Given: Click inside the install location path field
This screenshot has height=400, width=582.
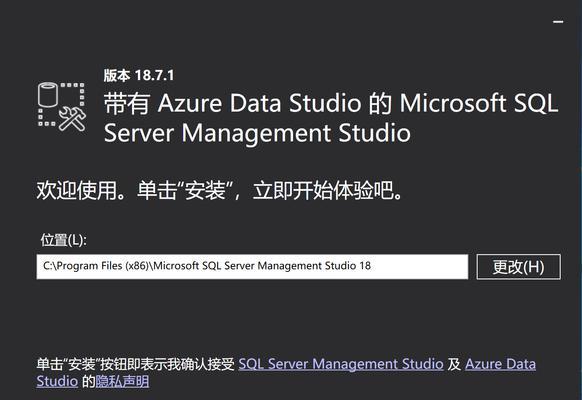Looking at the screenshot, I should 252,266.
